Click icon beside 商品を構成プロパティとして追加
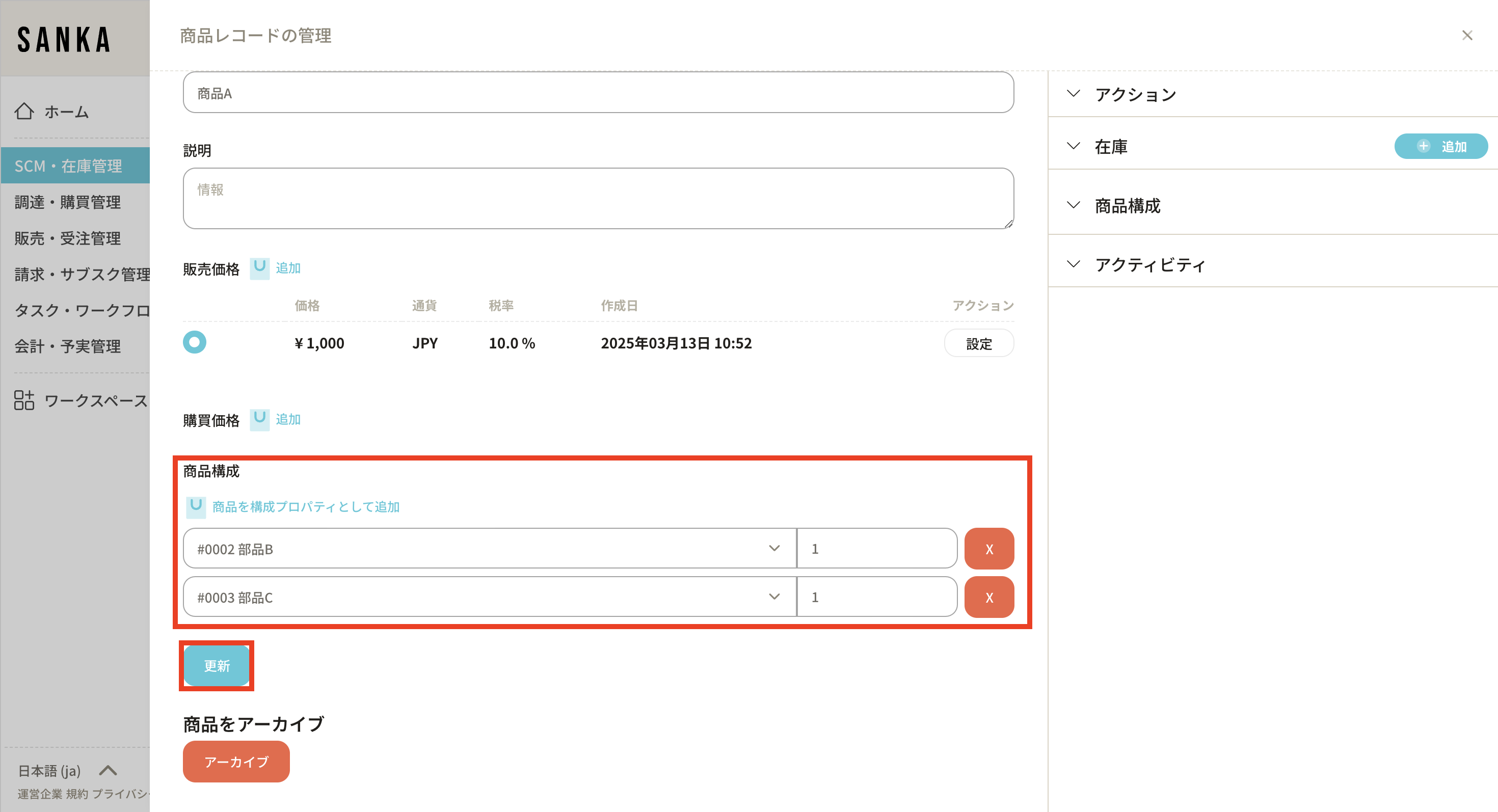The height and width of the screenshot is (812, 1498). [196, 506]
